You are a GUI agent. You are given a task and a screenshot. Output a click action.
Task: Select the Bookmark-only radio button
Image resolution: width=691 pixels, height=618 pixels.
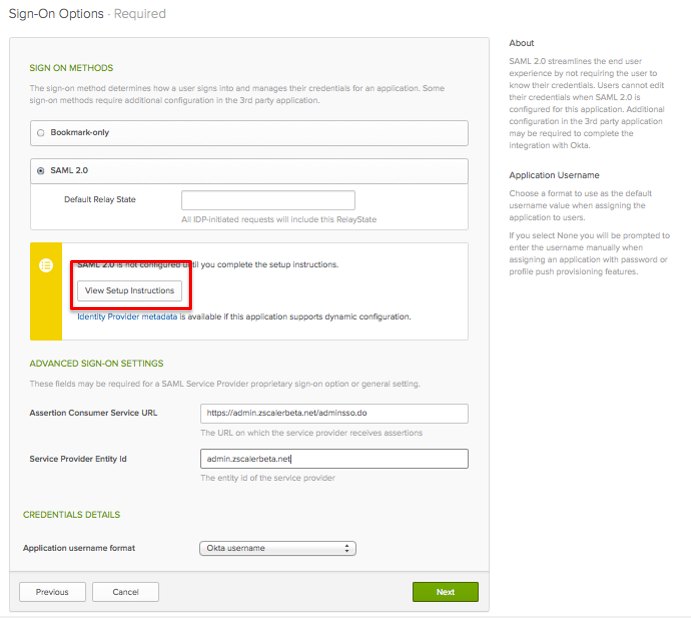41,132
